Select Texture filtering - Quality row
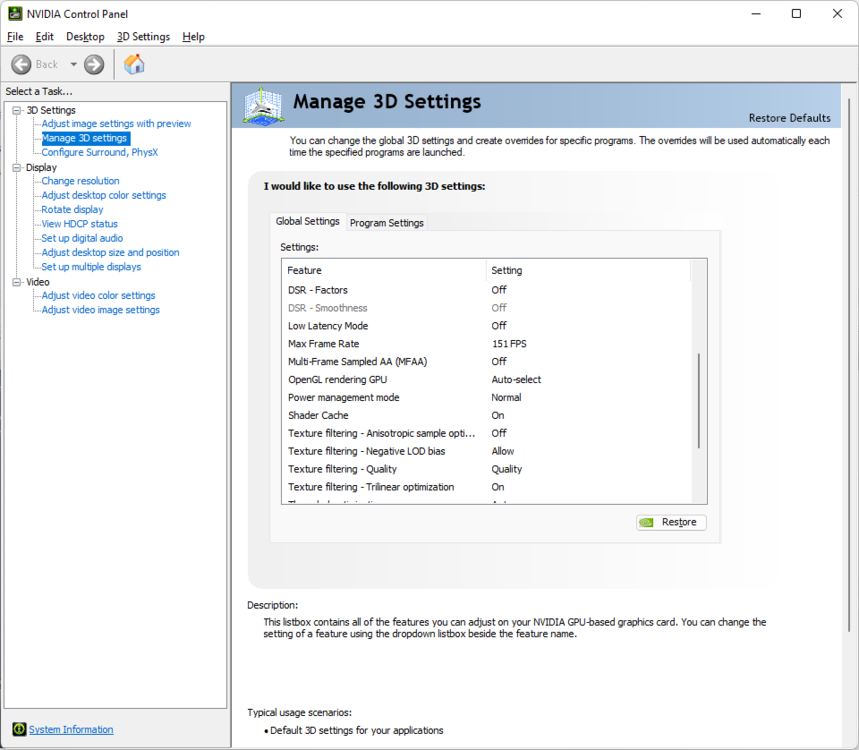The height and width of the screenshot is (750, 859). (486, 469)
